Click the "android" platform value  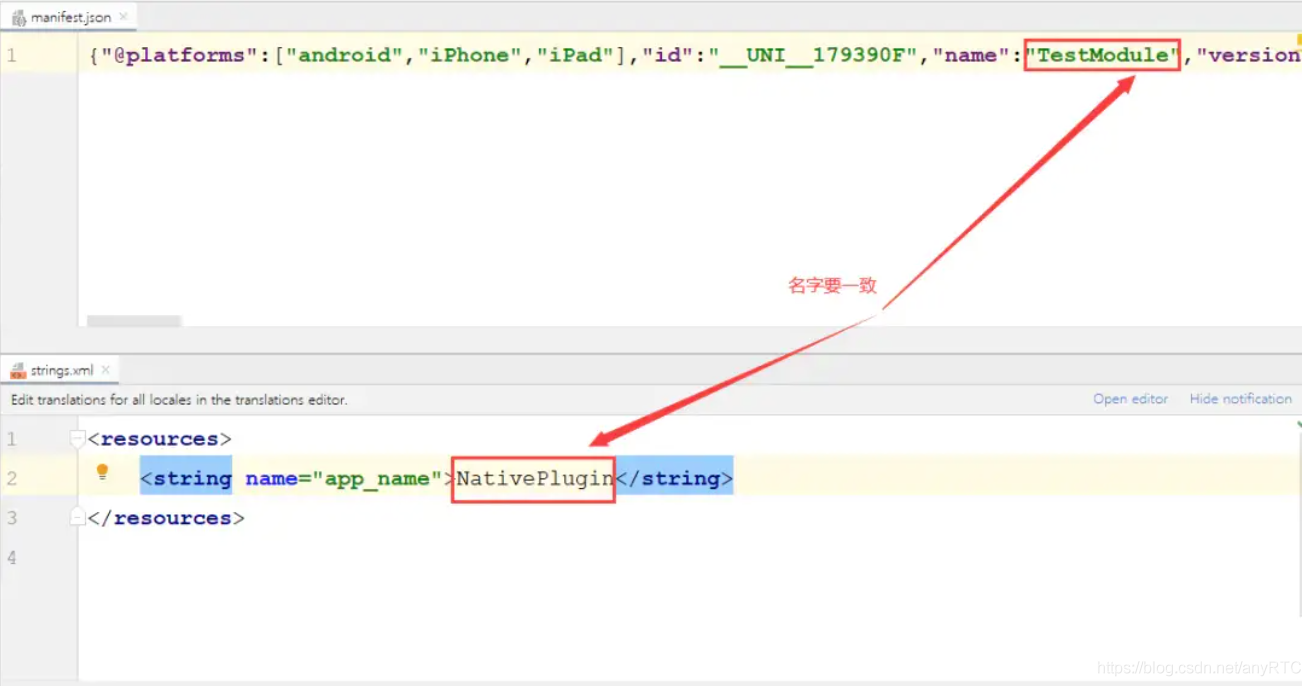pos(344,55)
